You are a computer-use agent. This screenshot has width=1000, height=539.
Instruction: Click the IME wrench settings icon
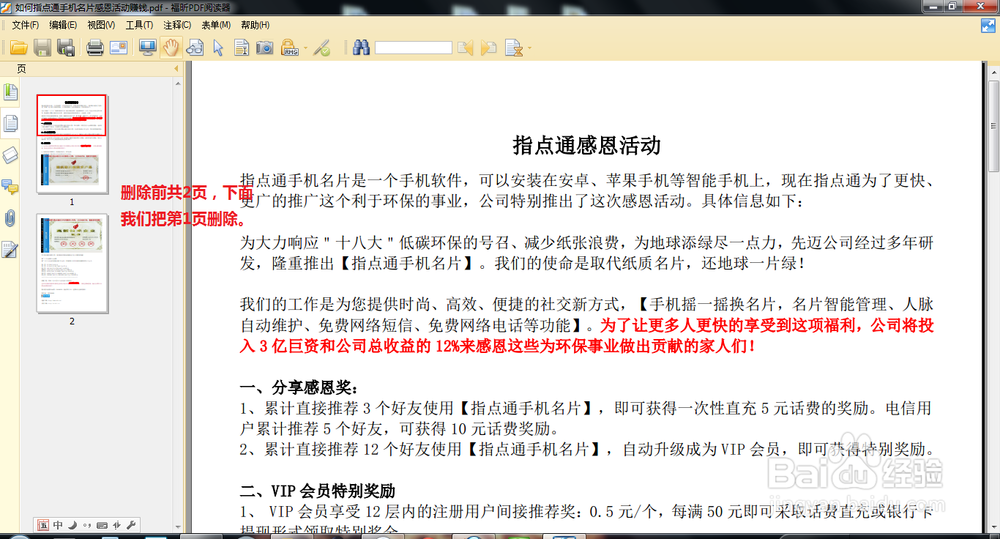tap(131, 525)
